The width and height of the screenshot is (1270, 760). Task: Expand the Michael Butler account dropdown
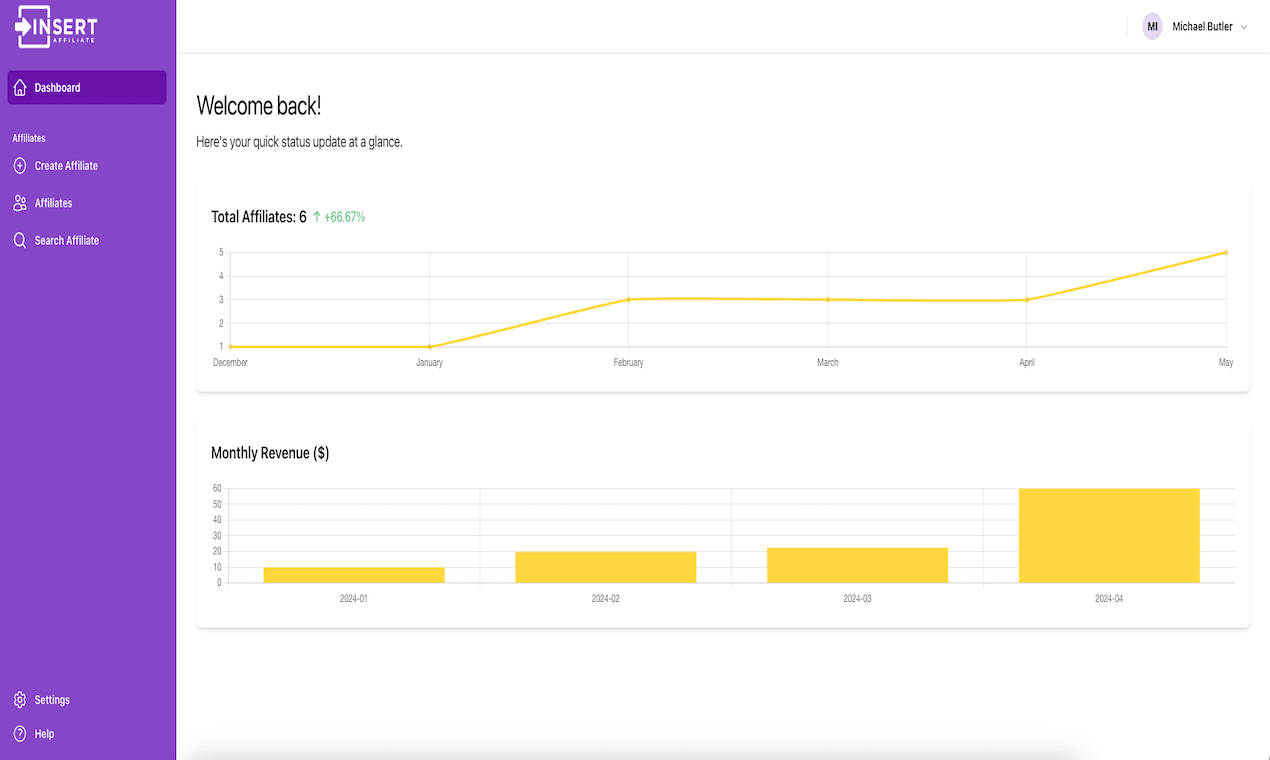point(1195,27)
